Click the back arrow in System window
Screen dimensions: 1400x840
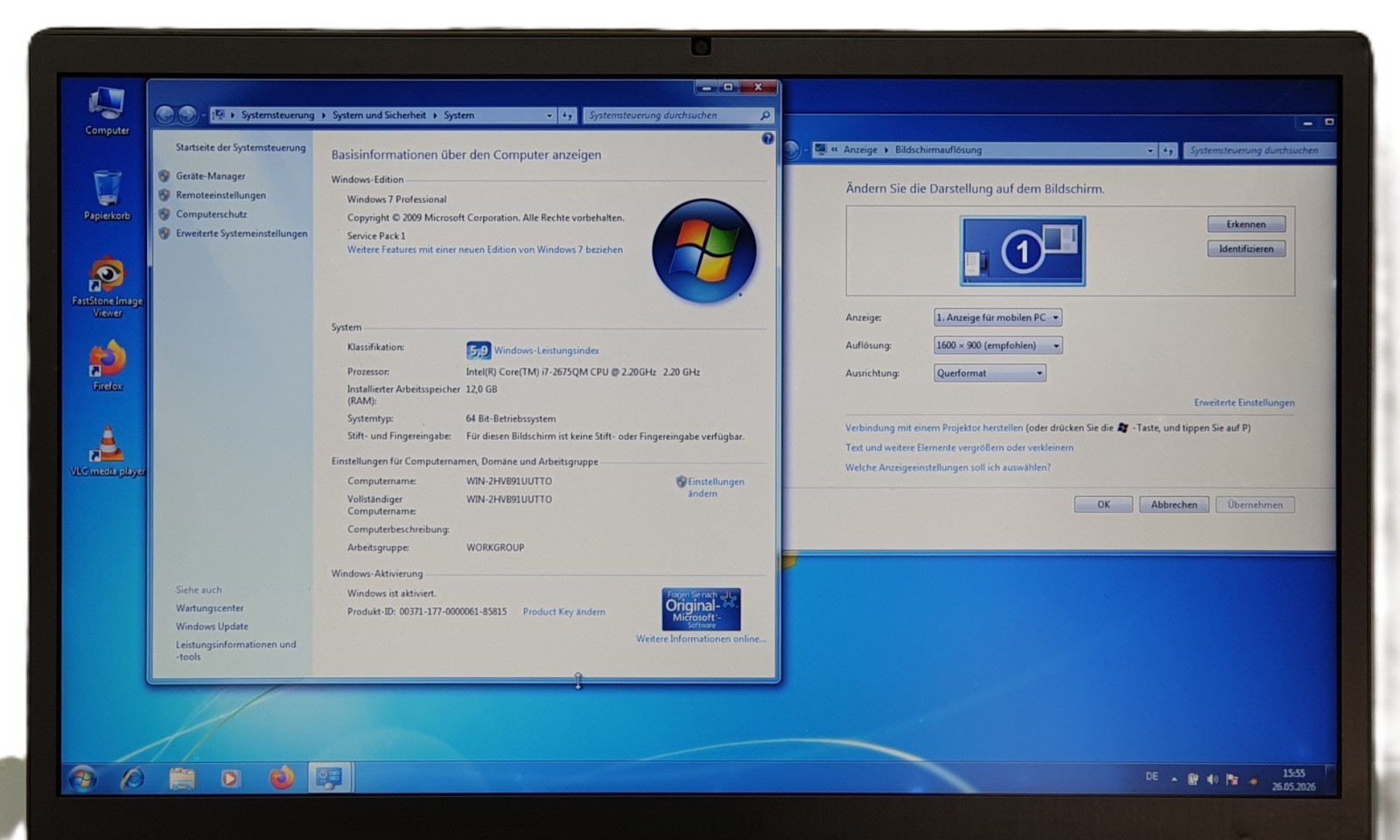[164, 115]
